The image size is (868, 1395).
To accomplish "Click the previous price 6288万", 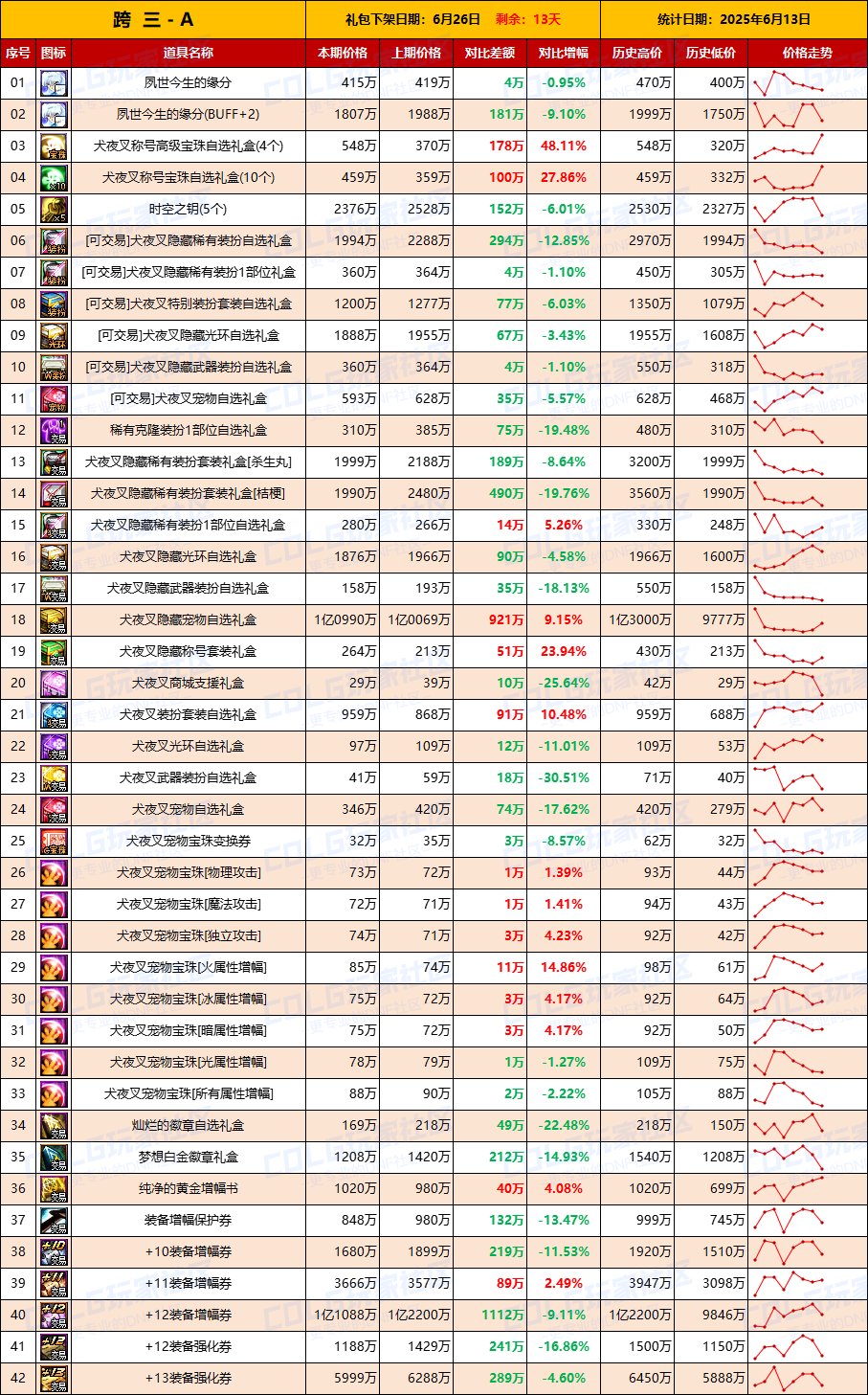I will (x=429, y=1379).
